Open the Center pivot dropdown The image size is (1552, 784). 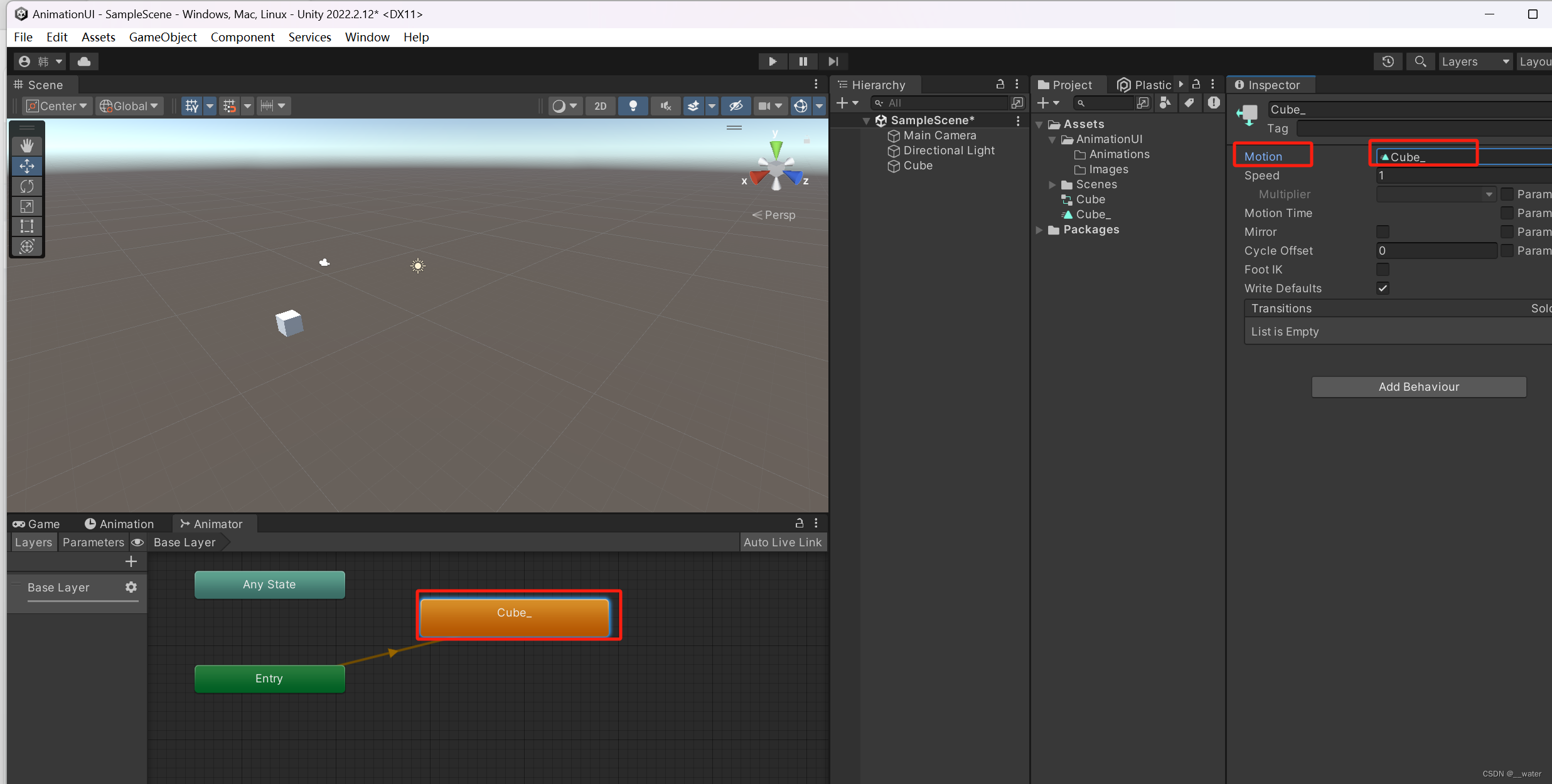pyautogui.click(x=57, y=106)
